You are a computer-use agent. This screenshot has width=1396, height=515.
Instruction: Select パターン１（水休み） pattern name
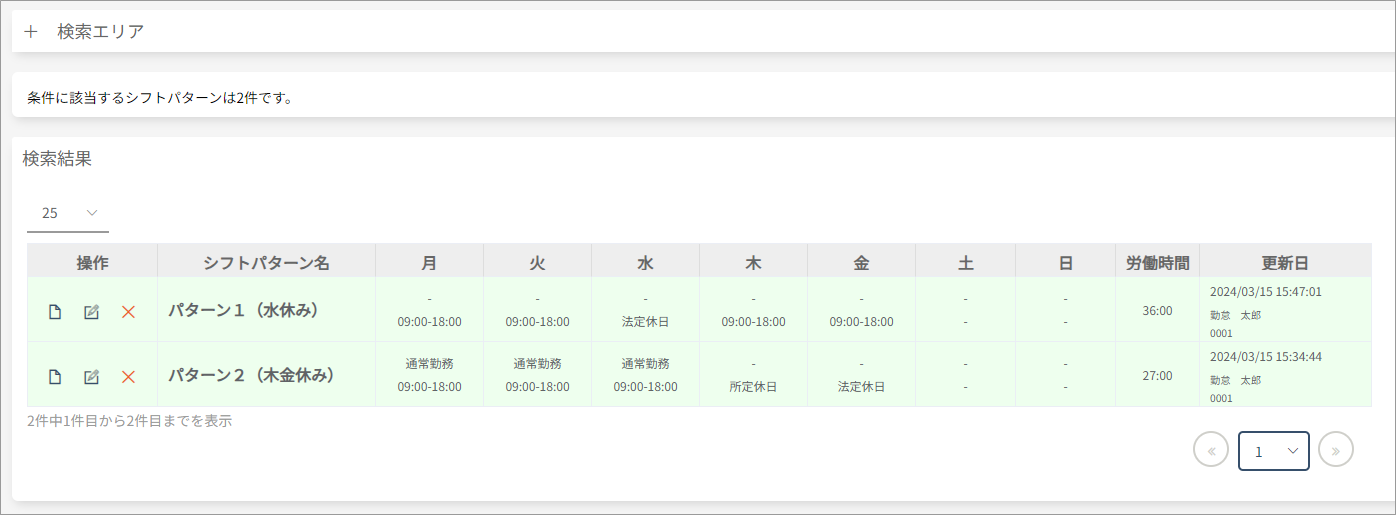point(243,311)
